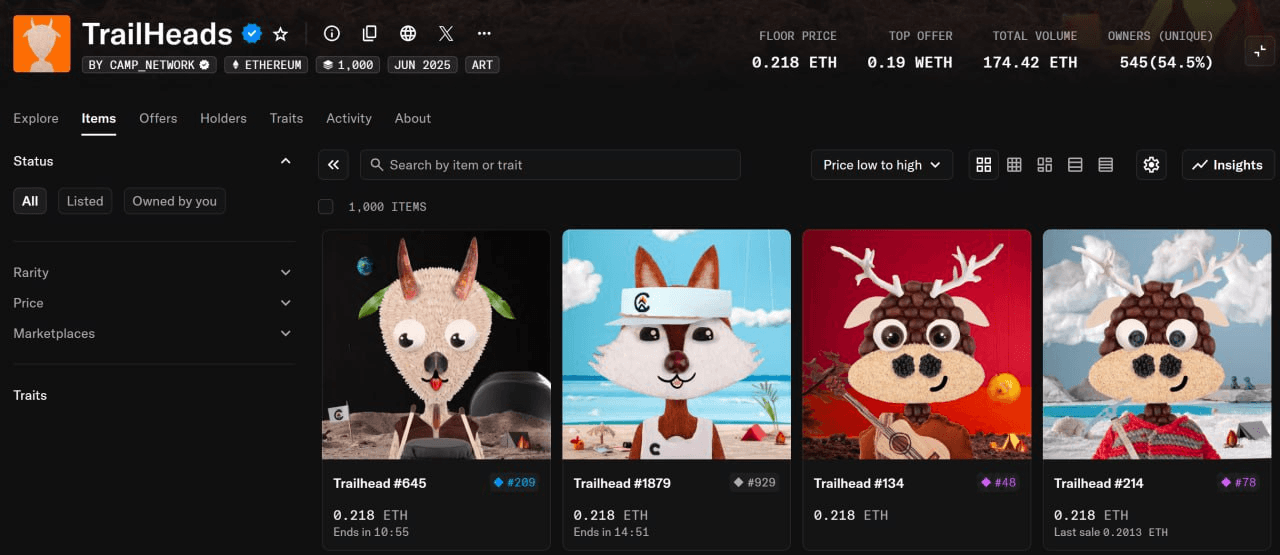Open the view settings gear icon
Viewport: 1280px width, 555px height.
1151,165
